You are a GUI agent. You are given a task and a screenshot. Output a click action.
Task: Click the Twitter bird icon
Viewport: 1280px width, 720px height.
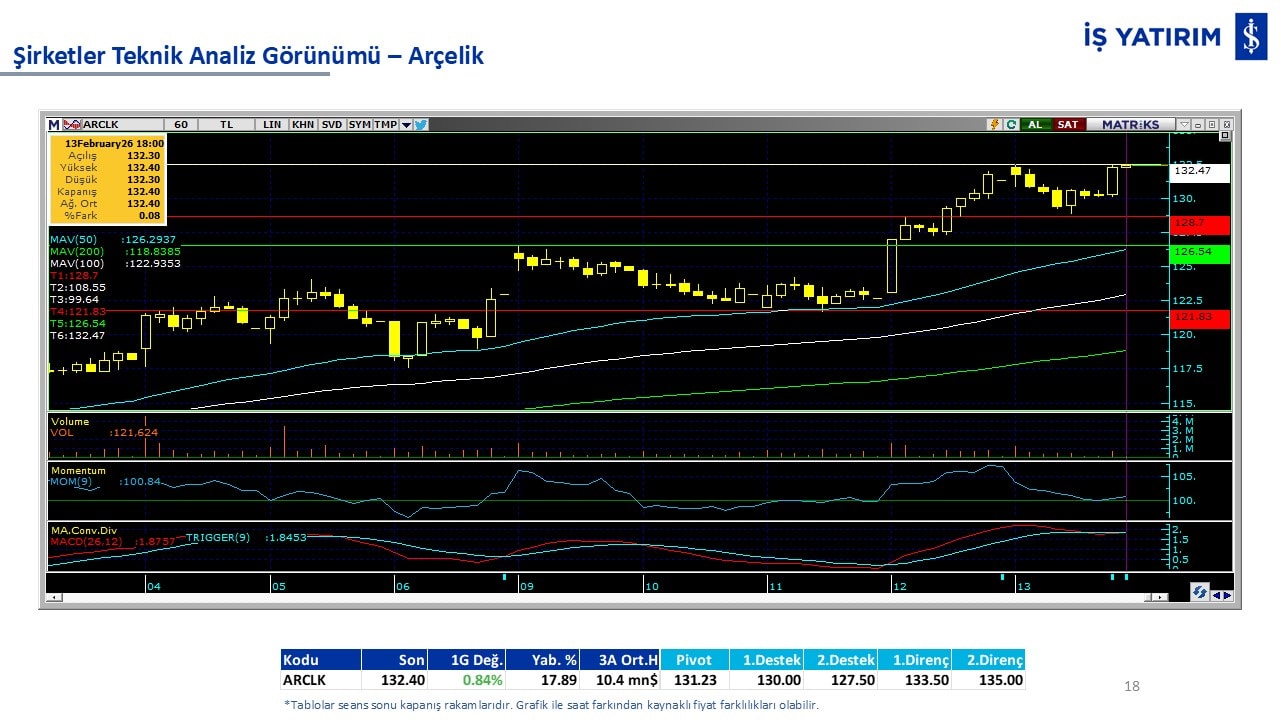click(x=421, y=125)
